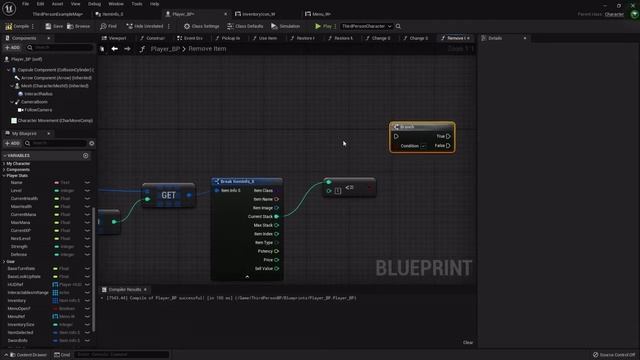
Task: Close the Components panel
Action: (49, 38)
